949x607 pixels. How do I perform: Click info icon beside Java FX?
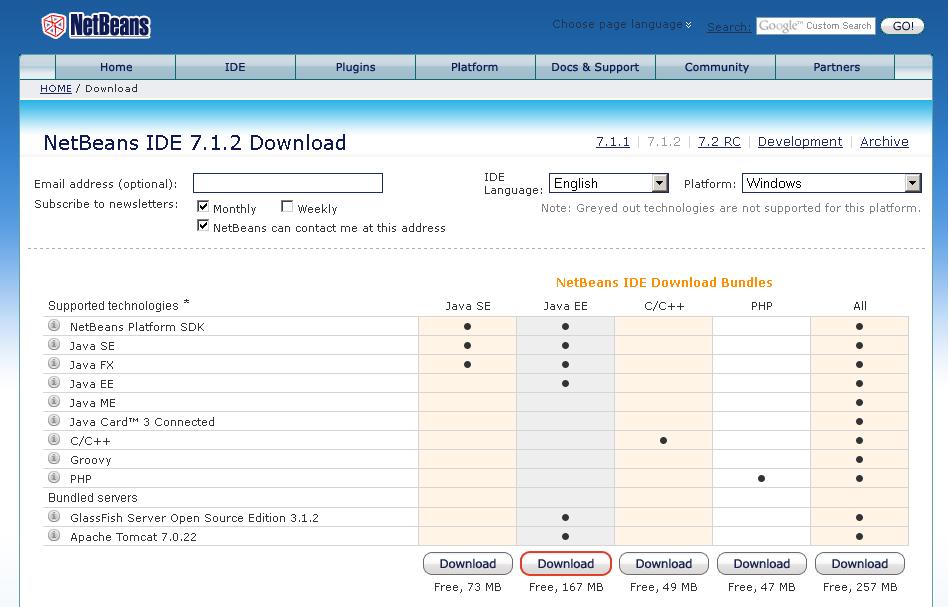[x=54, y=364]
